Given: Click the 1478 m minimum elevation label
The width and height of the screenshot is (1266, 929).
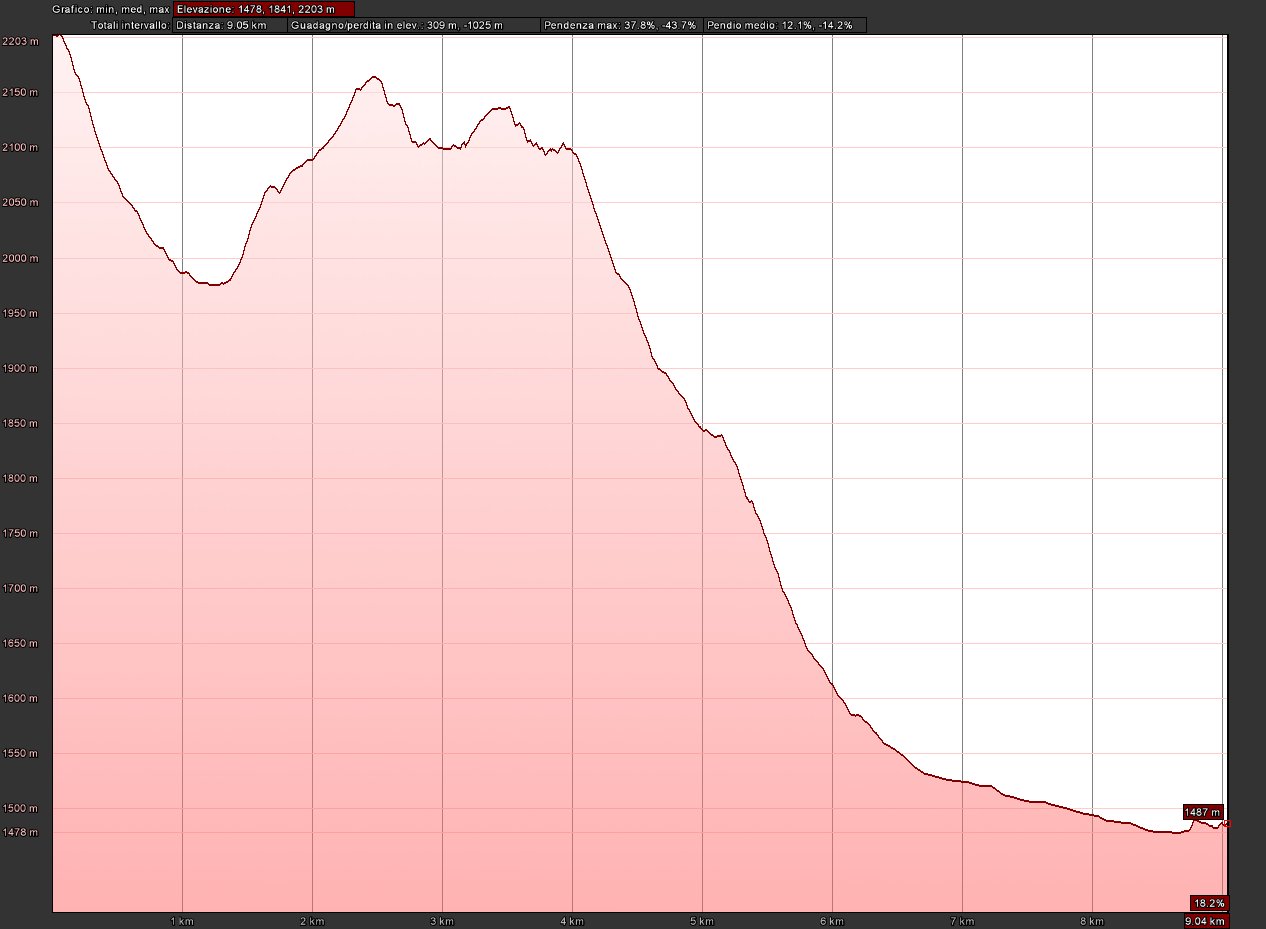Looking at the screenshot, I should coord(19,832).
